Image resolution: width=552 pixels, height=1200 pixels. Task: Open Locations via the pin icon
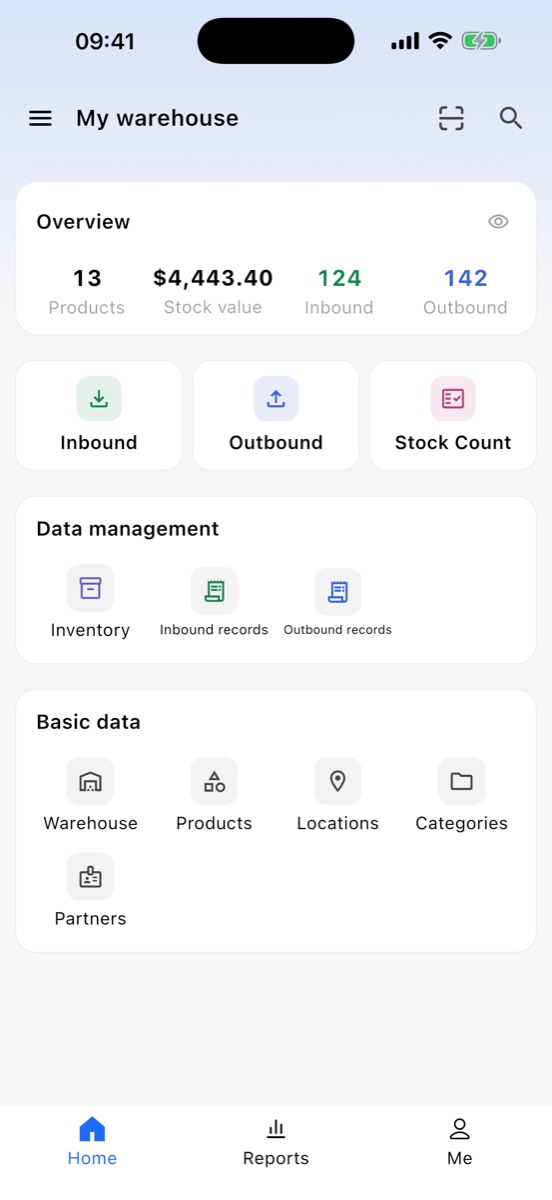click(338, 781)
